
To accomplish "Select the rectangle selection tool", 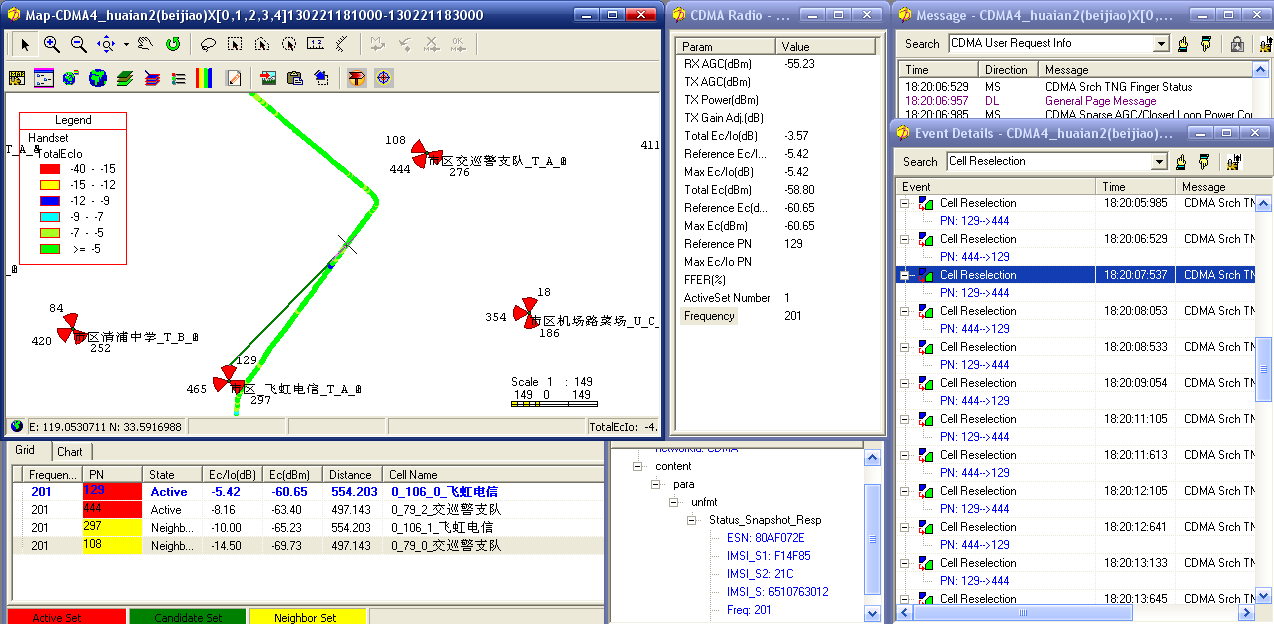I will coord(235,44).
